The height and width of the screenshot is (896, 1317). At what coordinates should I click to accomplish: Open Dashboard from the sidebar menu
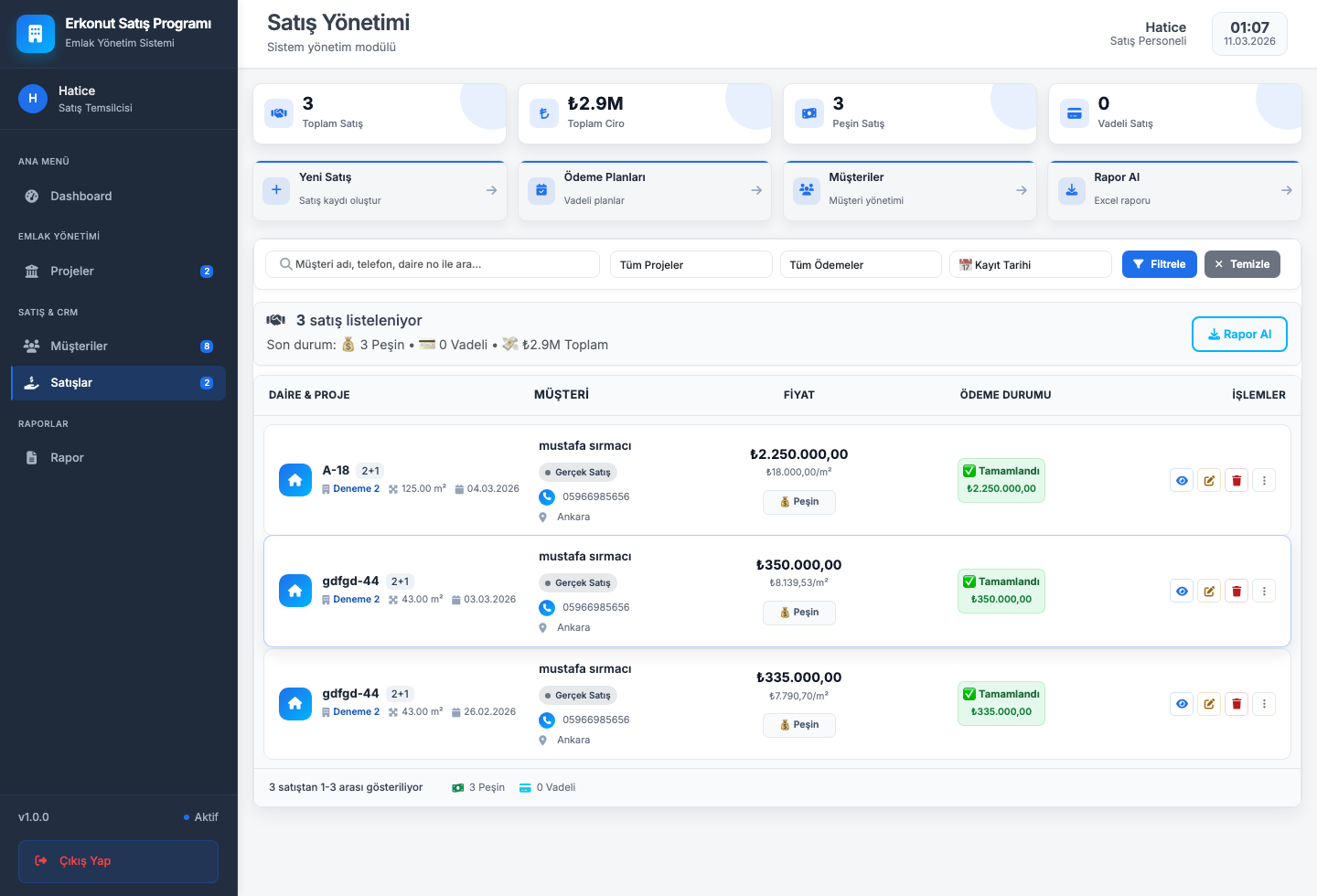(x=80, y=197)
